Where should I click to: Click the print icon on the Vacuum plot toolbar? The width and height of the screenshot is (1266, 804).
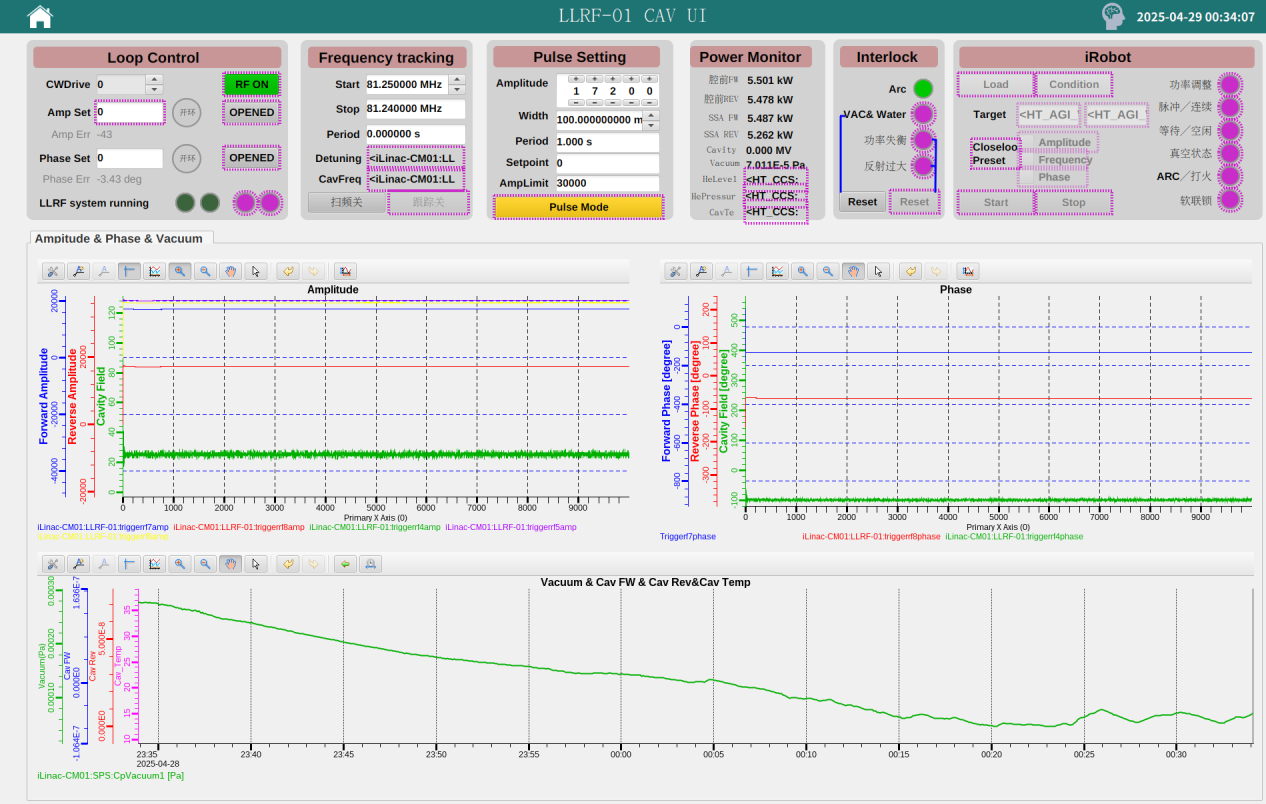(371, 564)
